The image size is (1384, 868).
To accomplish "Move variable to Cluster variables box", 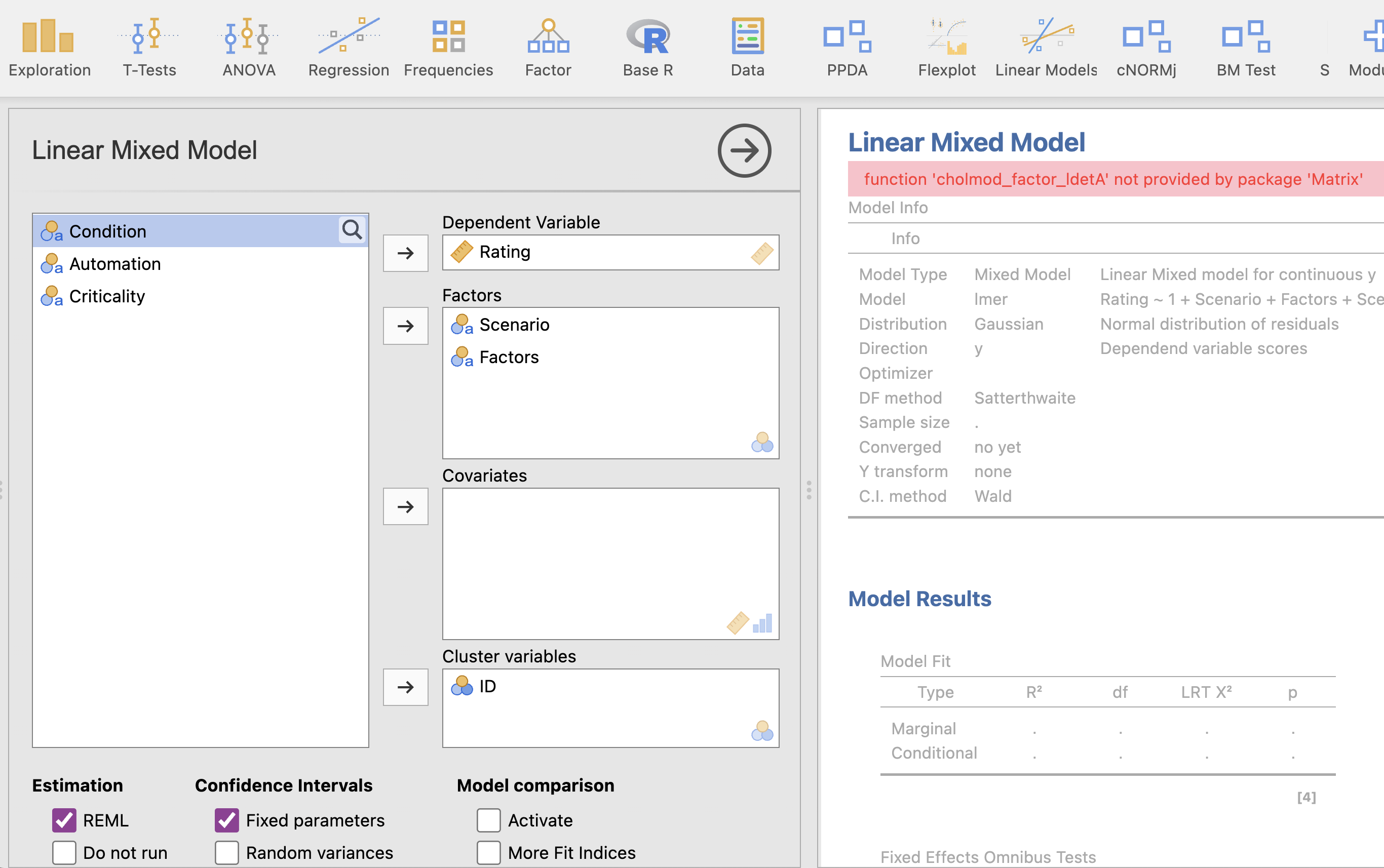I will pyautogui.click(x=405, y=687).
